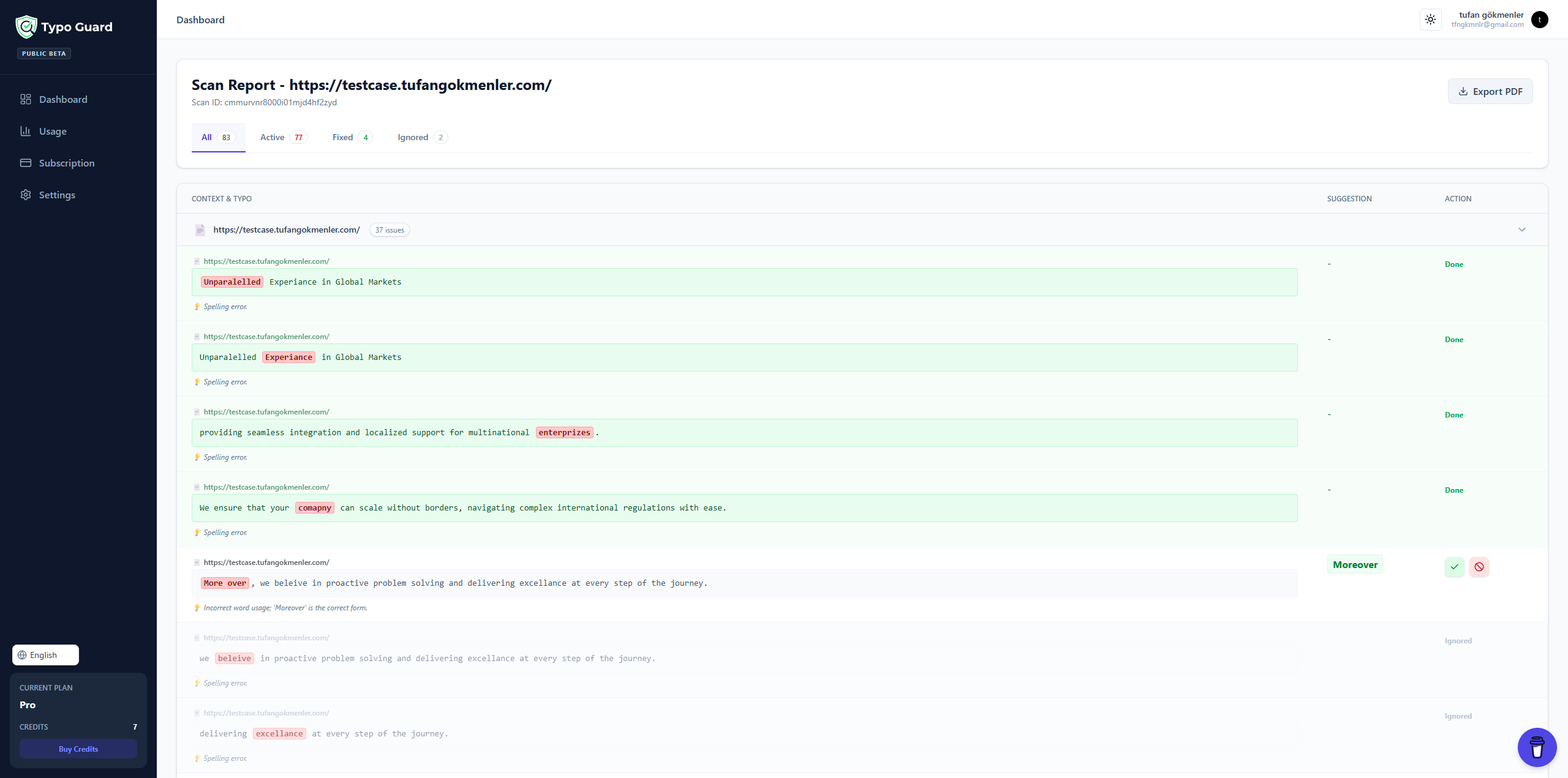This screenshot has height=778, width=1568.
Task: Click Buy Credits button
Action: coord(78,749)
